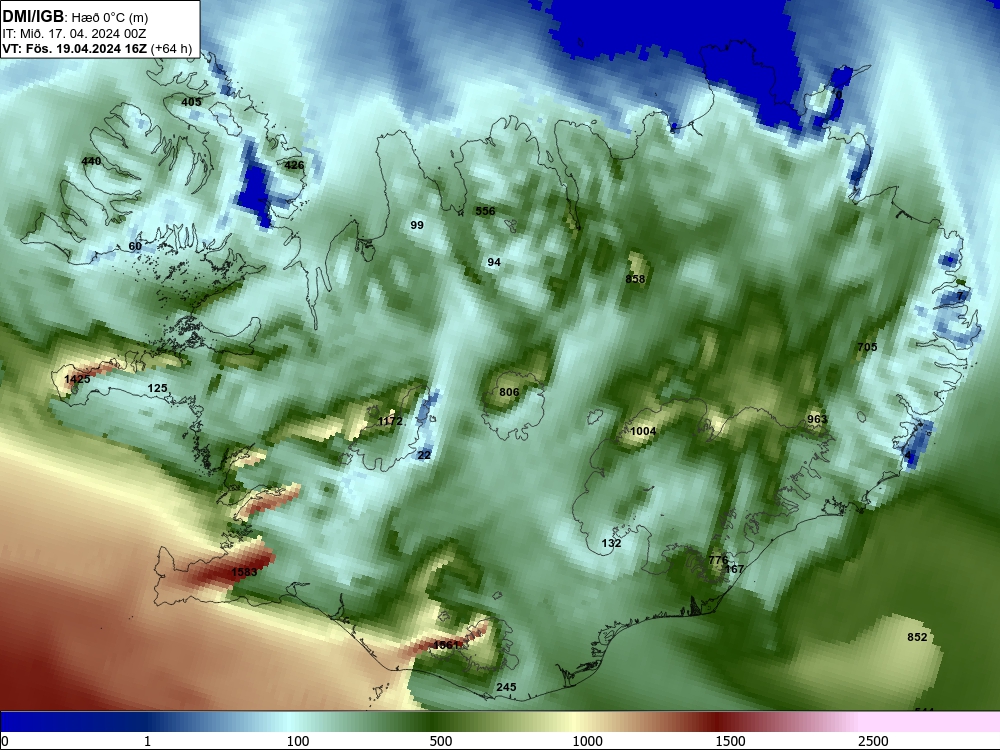Viewport: 1000px width, 750px height.
Task: Click the color scale label 500
Action: click(441, 741)
